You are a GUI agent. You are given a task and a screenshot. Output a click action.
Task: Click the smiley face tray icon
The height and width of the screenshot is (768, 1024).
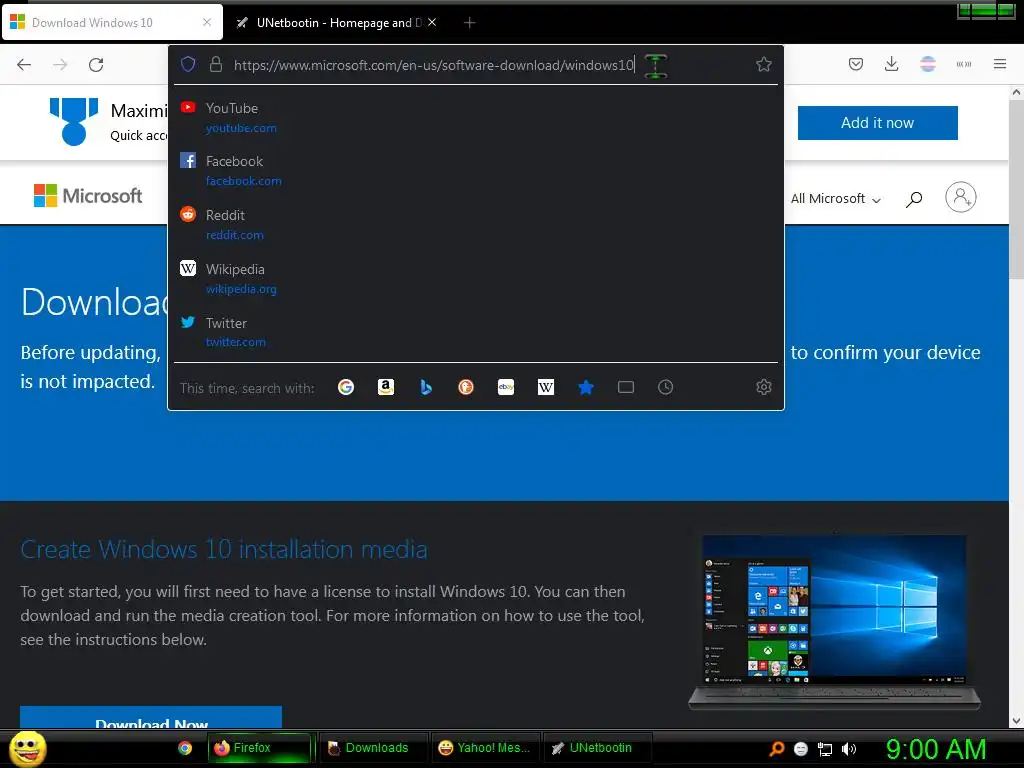(801, 749)
